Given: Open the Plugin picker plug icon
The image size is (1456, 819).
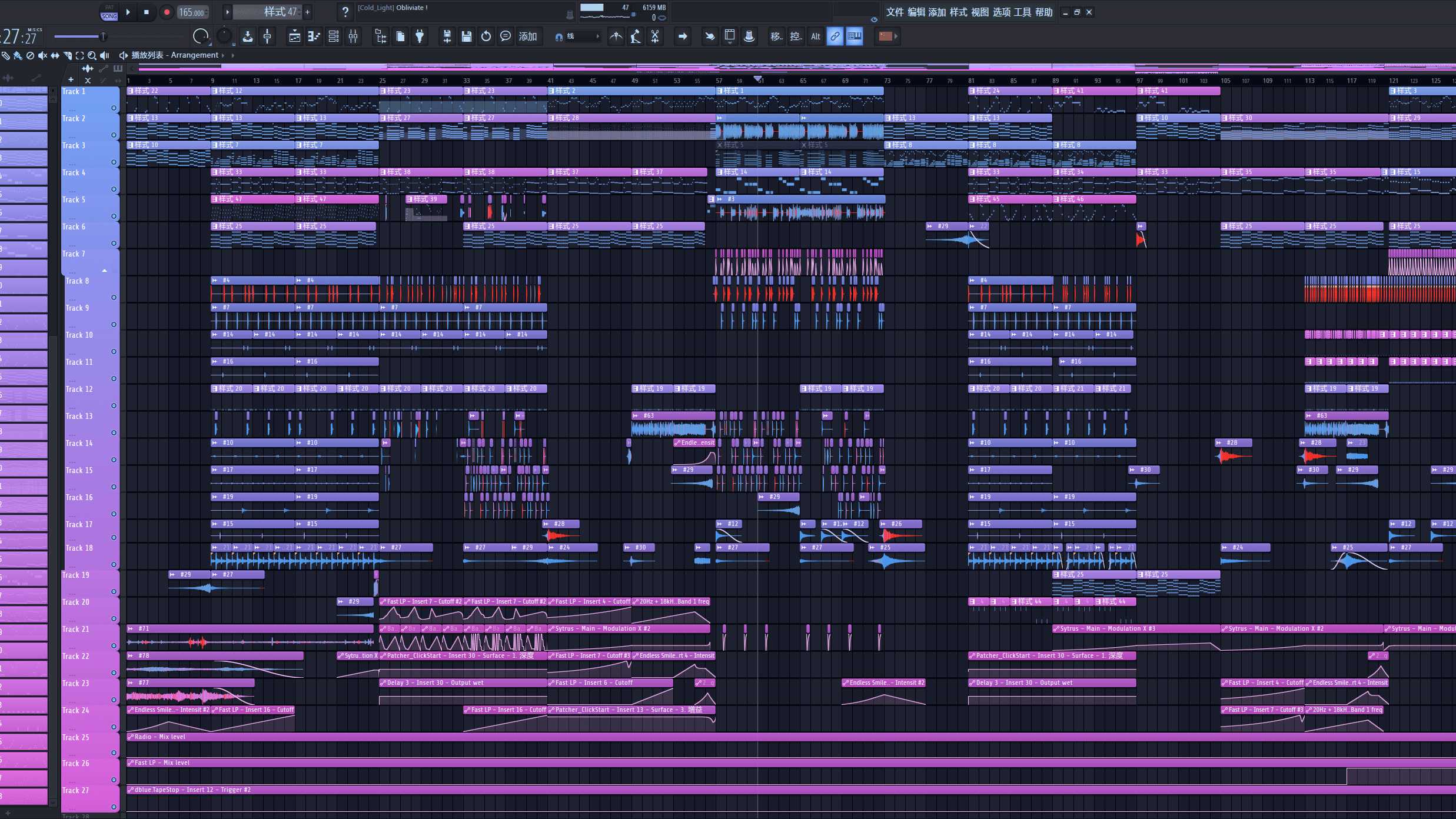Looking at the screenshot, I should 420,36.
